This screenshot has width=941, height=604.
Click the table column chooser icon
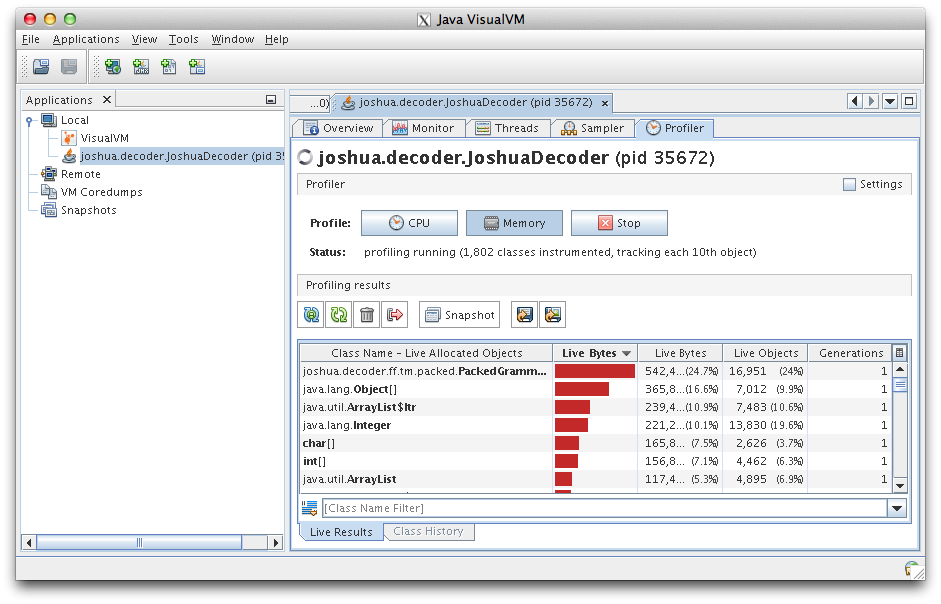899,353
